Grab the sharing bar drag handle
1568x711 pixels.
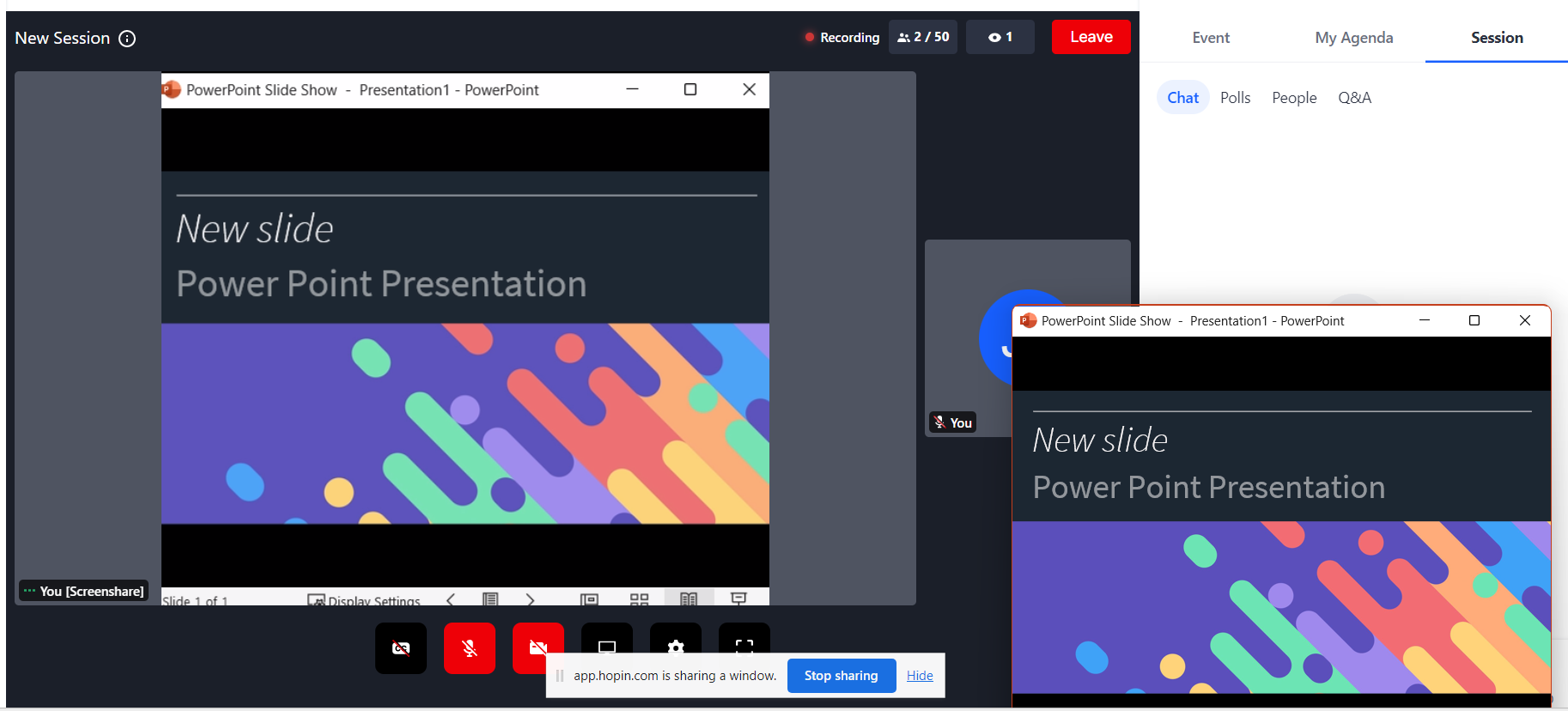(x=560, y=676)
